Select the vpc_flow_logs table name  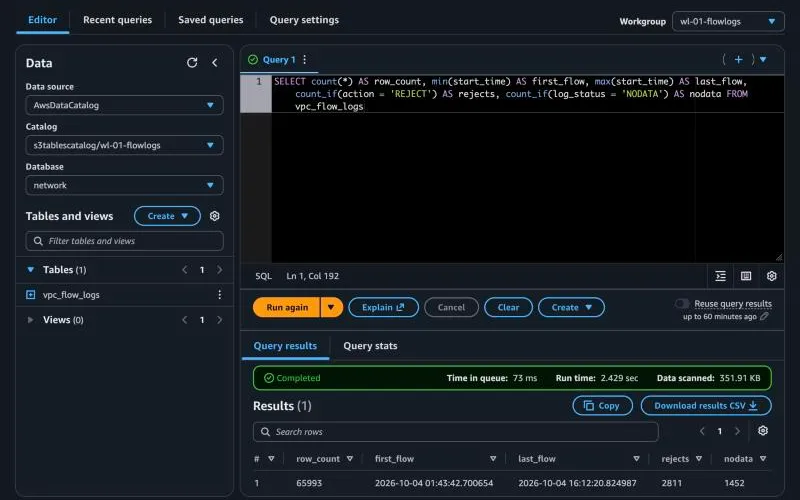[x=71, y=295]
